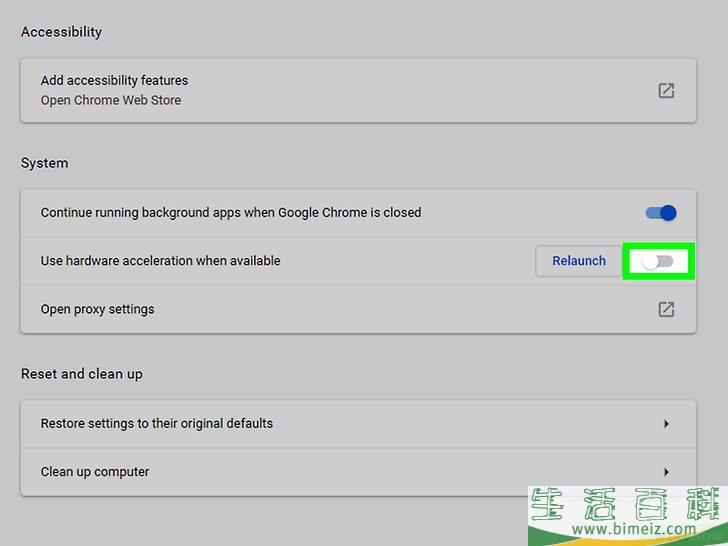Click the 'Accessibility' section heading
Screen dimensions: 728x546
click(x=61, y=32)
